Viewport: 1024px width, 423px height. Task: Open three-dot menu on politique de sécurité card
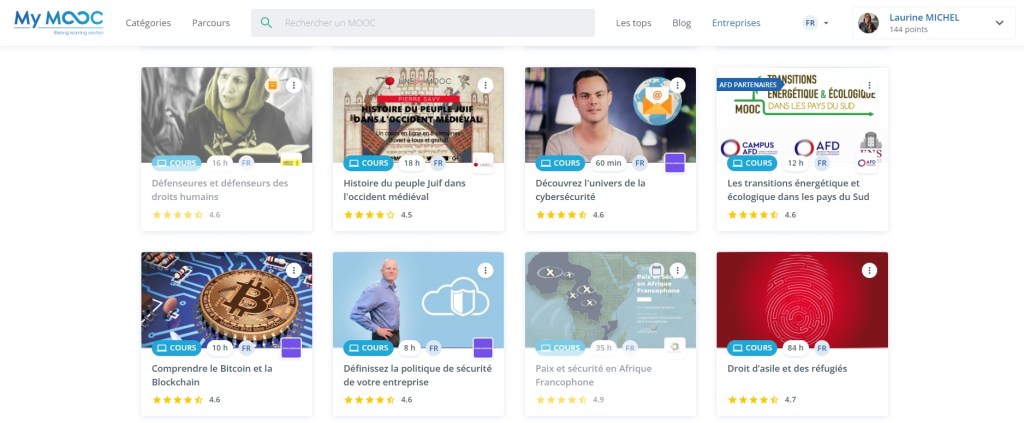tap(485, 270)
